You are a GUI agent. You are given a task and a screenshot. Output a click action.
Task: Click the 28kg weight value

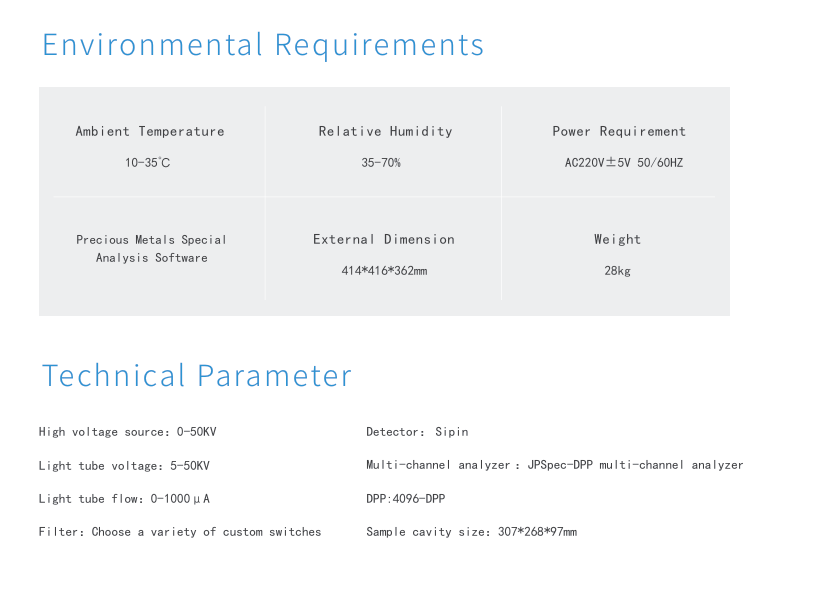coord(617,271)
